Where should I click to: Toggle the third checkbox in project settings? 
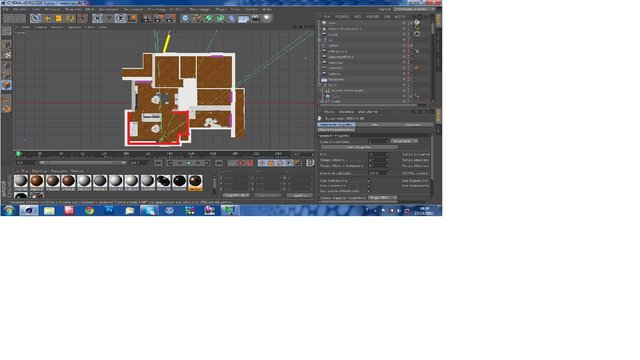[x=369, y=191]
